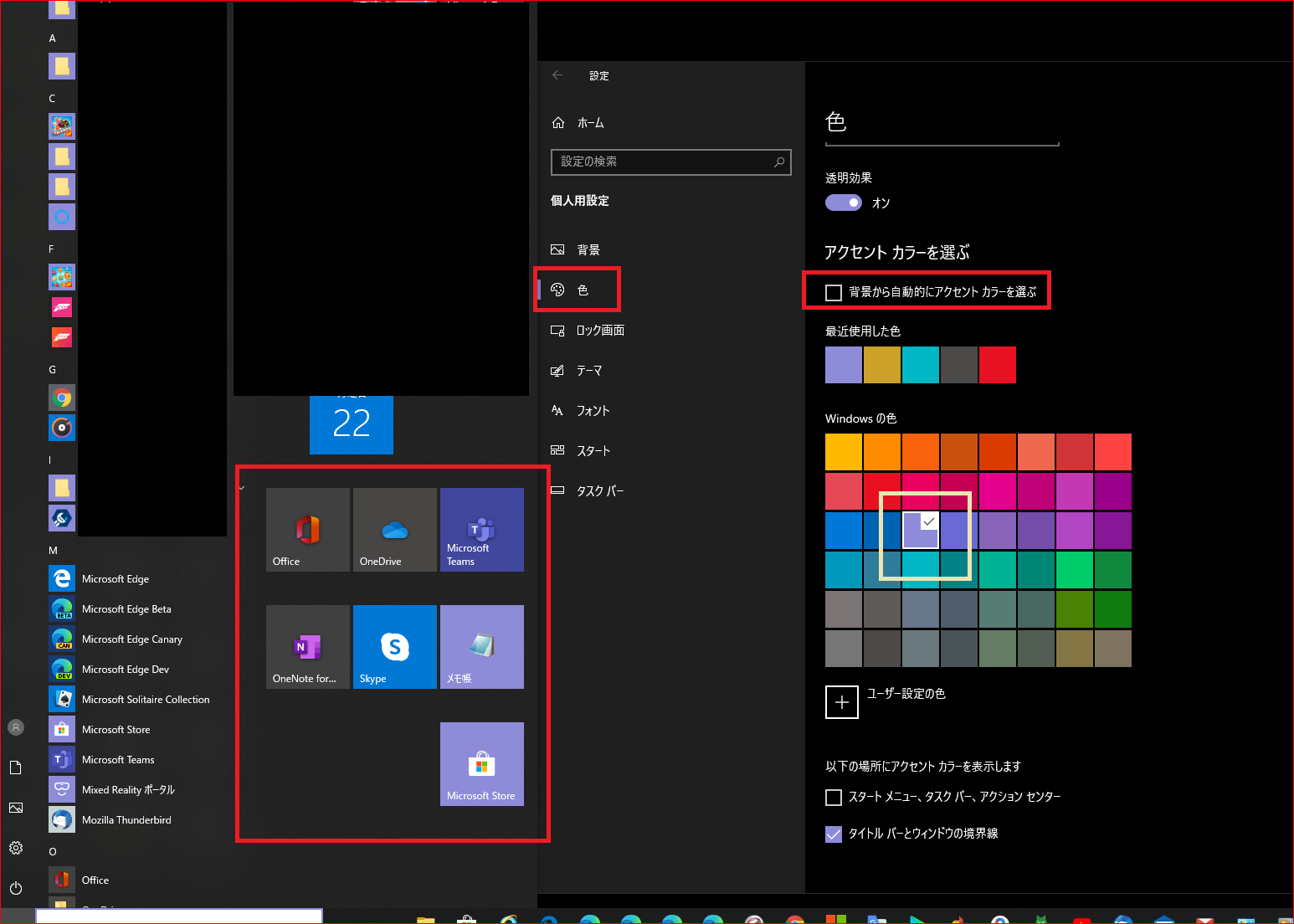The image size is (1294, 924).
Task: Choose the yellow-gold swatch in Windows colors
Action: (844, 452)
